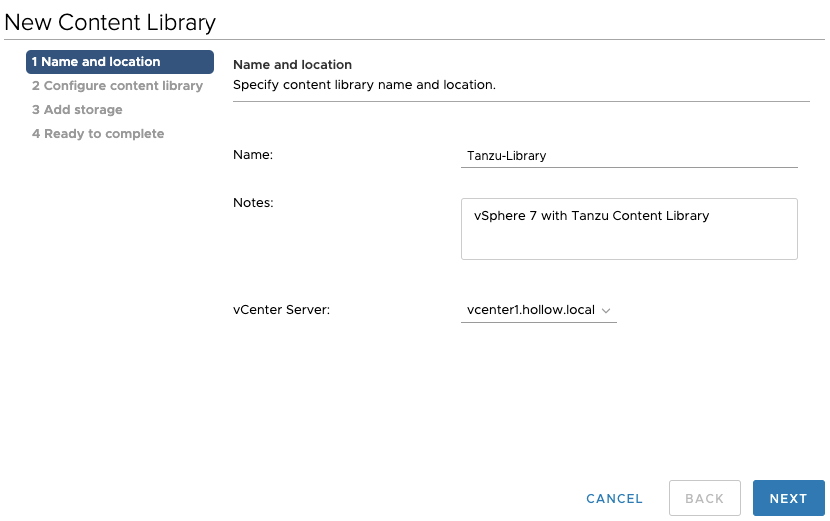Screen dimensions: 830x521
Task: Select step 1 Name and location
Action: [120, 62]
